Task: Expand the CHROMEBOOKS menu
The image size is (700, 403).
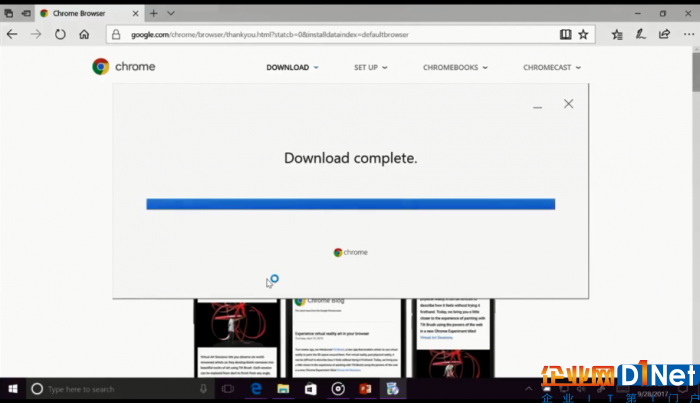Action: pos(455,67)
